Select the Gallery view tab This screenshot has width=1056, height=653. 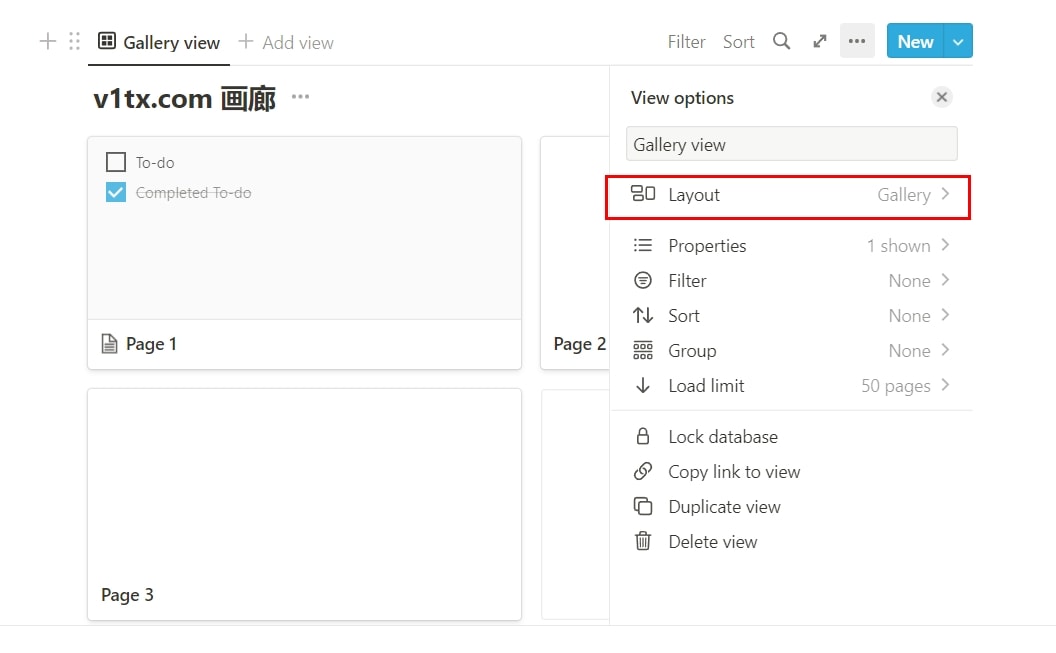pos(159,42)
